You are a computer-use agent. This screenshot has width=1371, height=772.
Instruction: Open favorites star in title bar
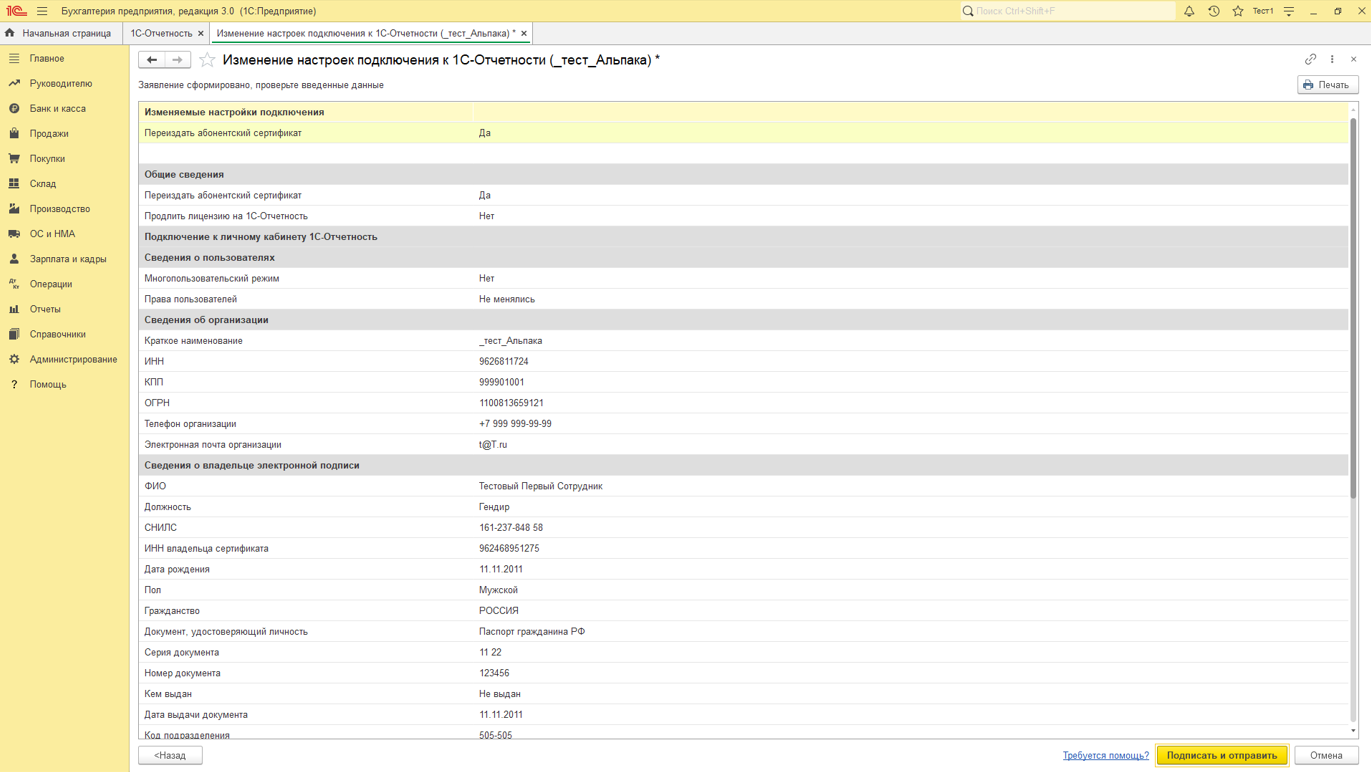click(x=1238, y=11)
